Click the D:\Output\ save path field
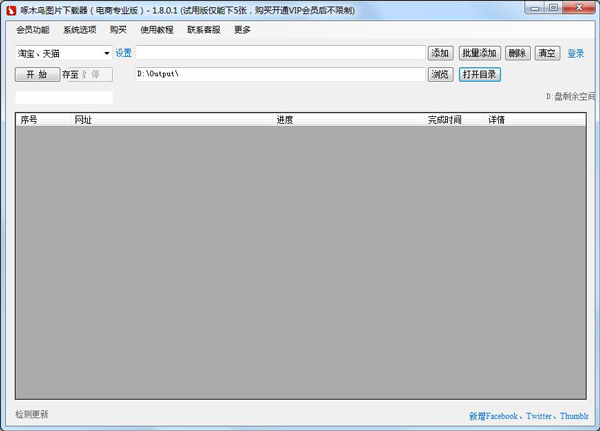The width and height of the screenshot is (600, 431). pos(280,74)
